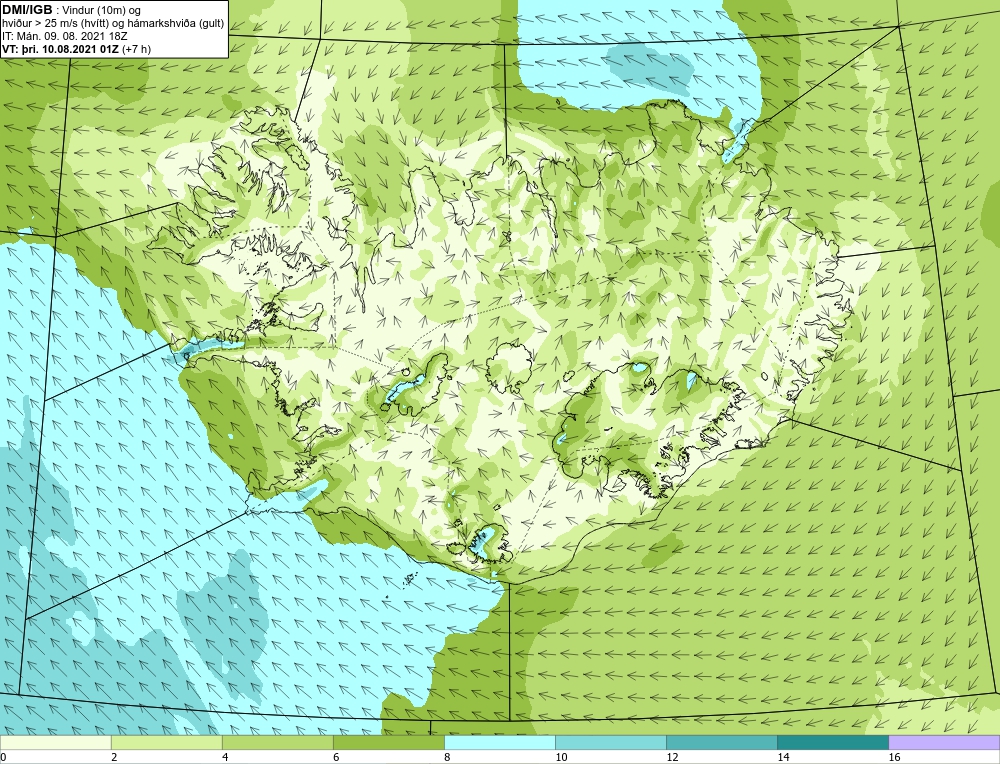
Task: Click the 2–4 m/s light green legend swatch
Action: (x=166, y=742)
